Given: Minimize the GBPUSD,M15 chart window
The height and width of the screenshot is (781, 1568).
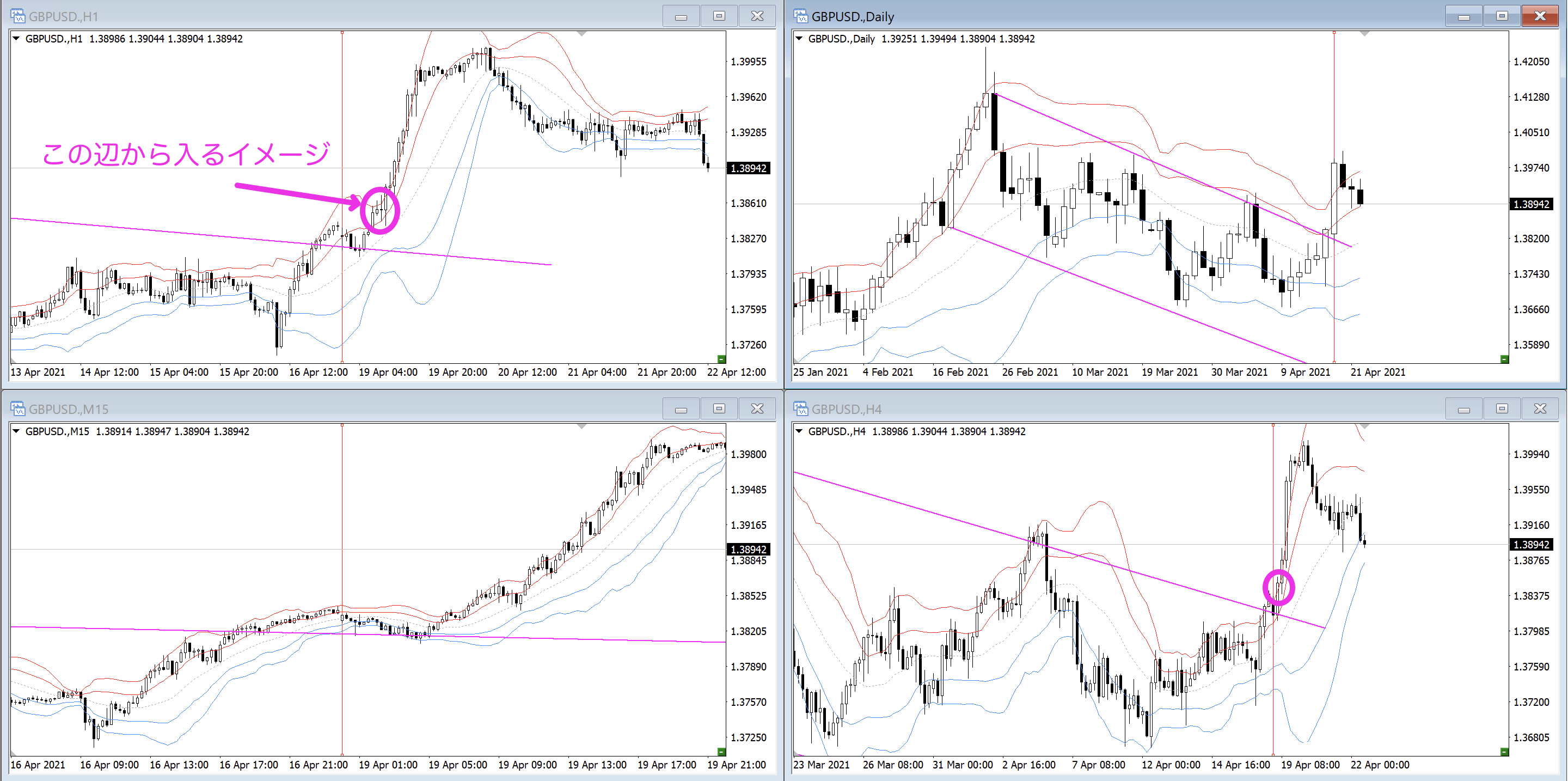Looking at the screenshot, I should 681,408.
